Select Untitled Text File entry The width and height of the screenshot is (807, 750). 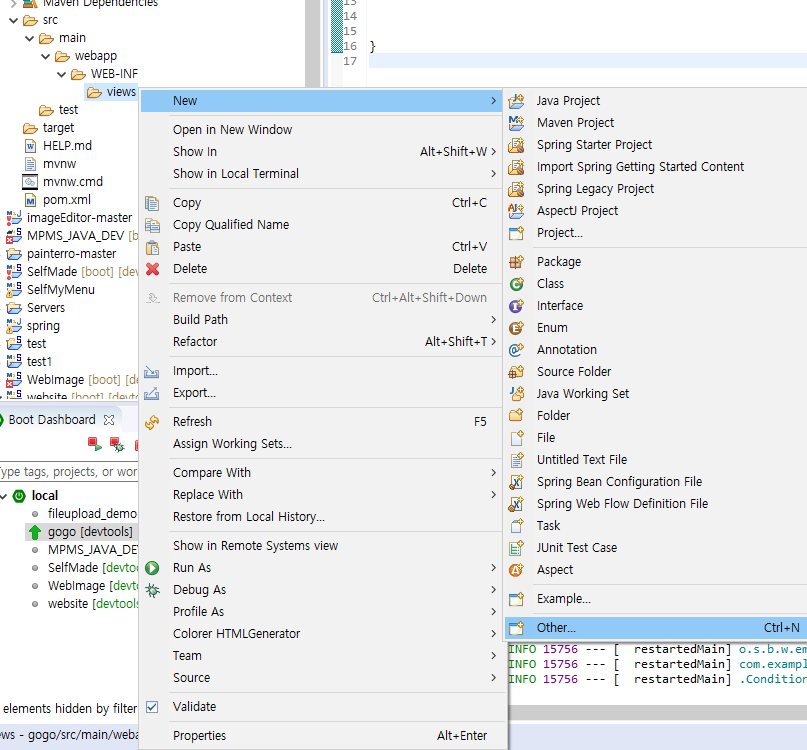click(x=582, y=460)
